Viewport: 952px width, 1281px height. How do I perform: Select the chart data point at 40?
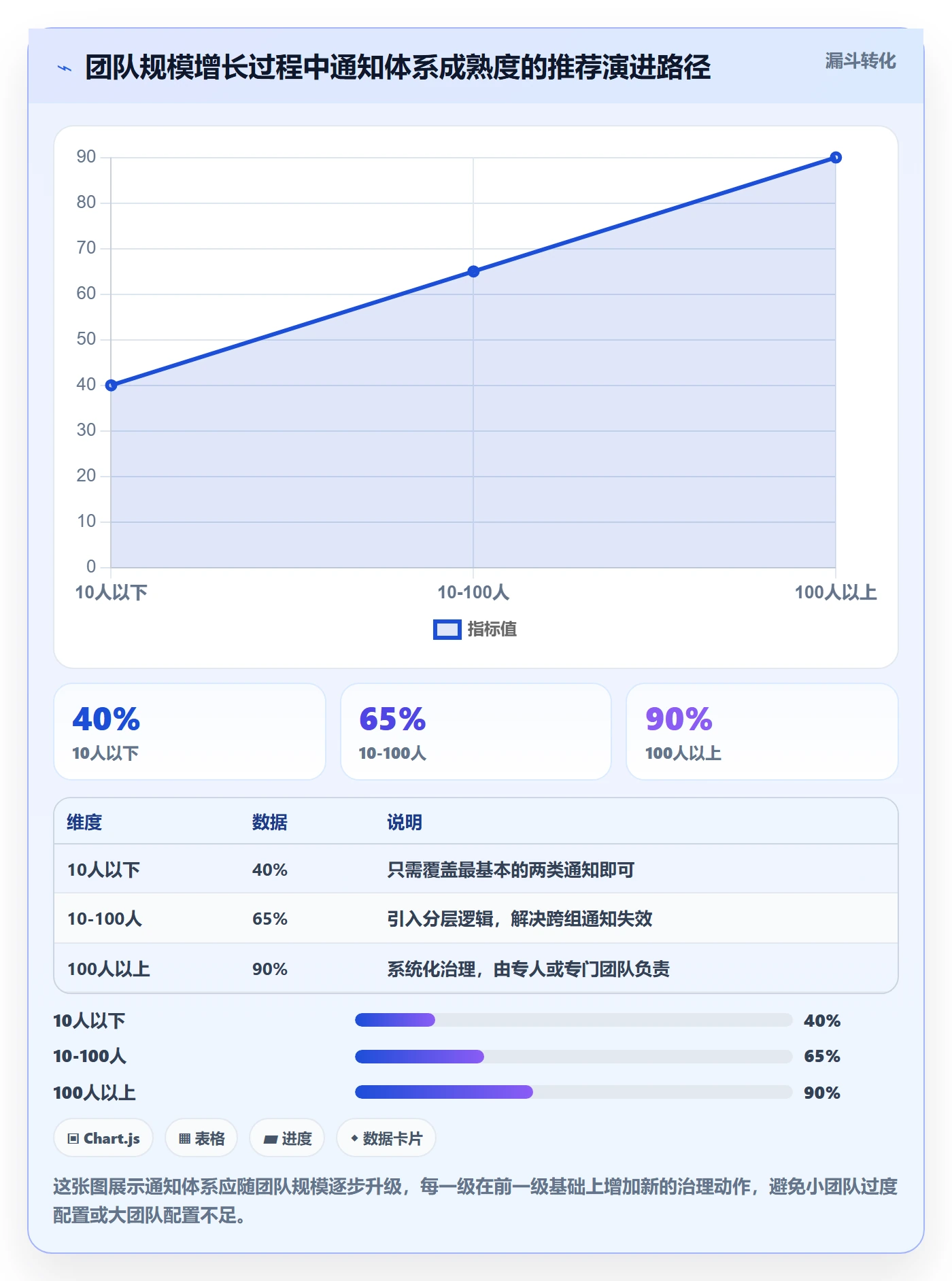[112, 386]
